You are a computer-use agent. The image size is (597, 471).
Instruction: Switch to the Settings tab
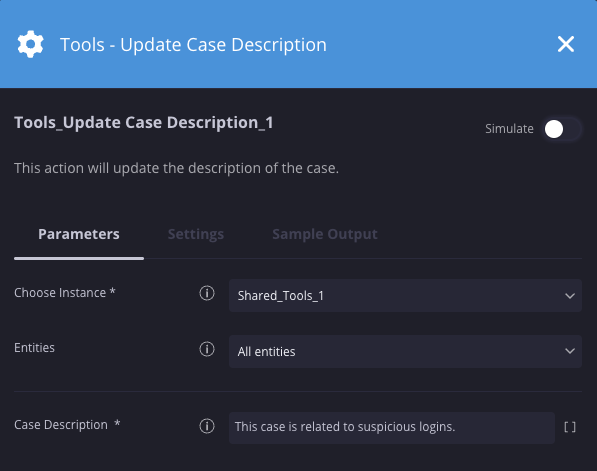pyautogui.click(x=196, y=234)
